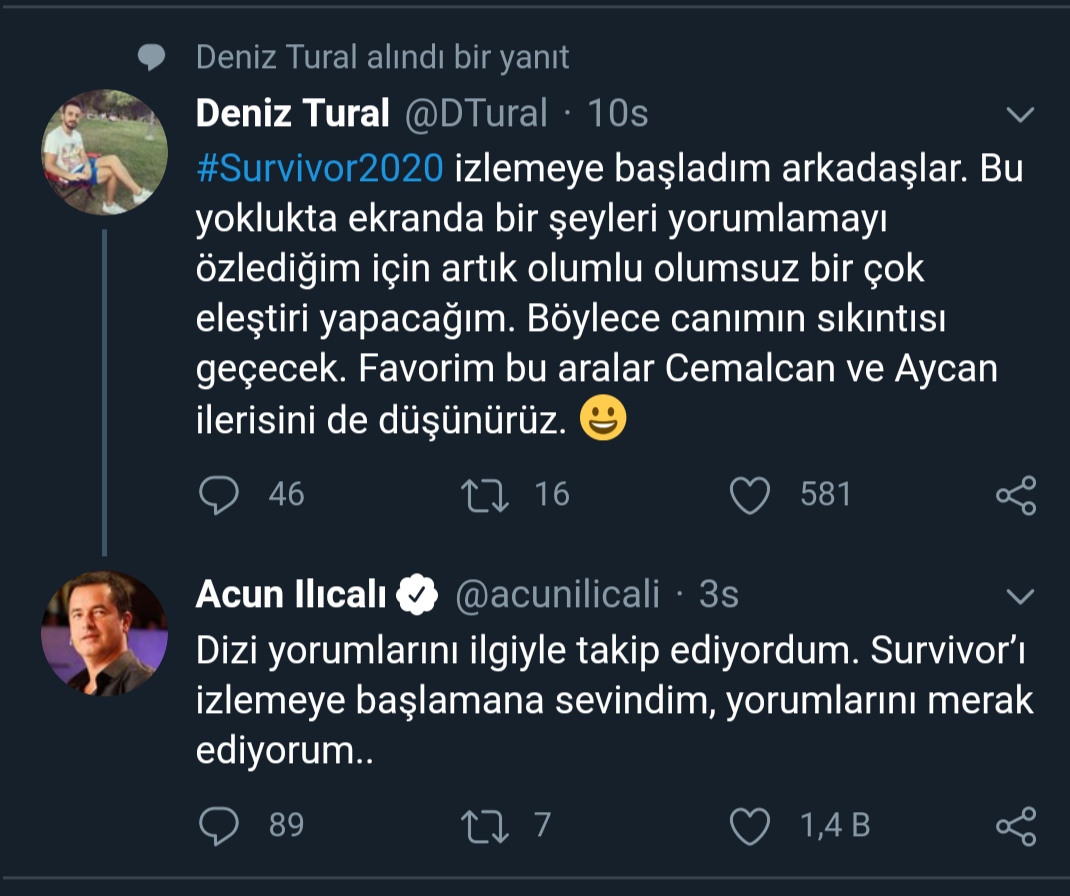Reply to Deniz Tural's tweet
The height and width of the screenshot is (896, 1070).
coord(220,494)
